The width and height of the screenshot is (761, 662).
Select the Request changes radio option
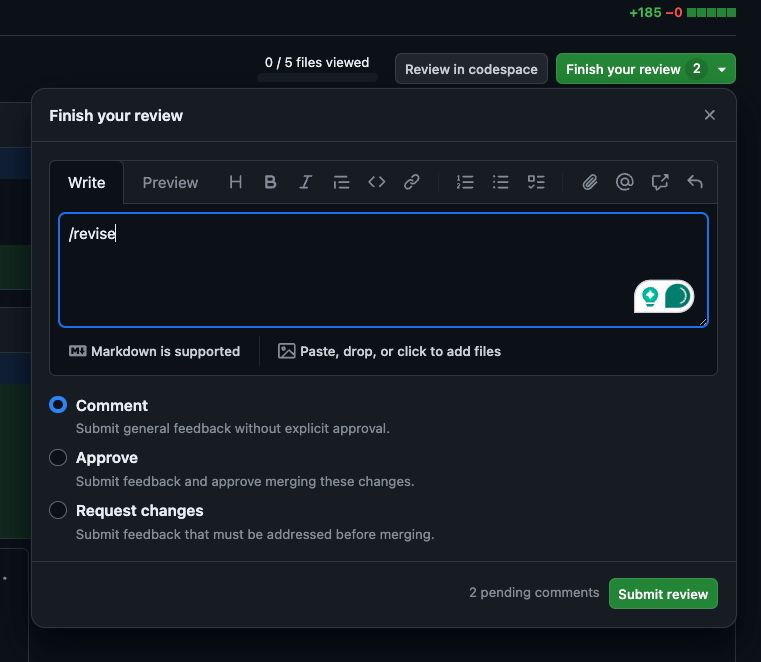(58, 510)
